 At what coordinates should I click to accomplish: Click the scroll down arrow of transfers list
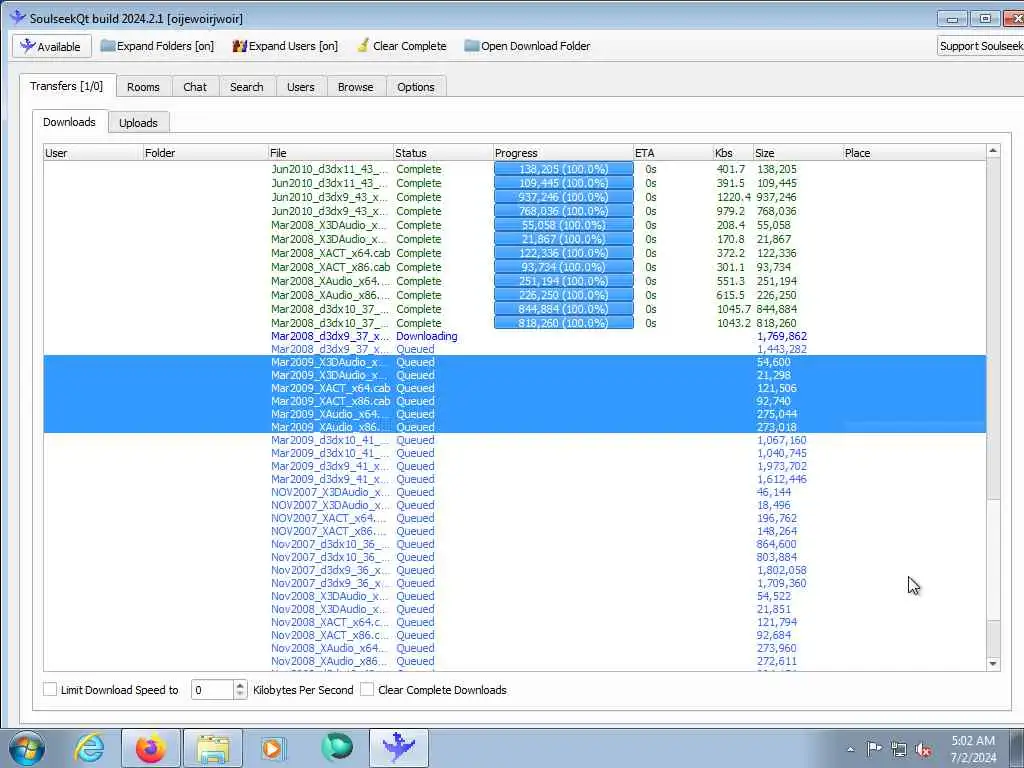[x=993, y=664]
